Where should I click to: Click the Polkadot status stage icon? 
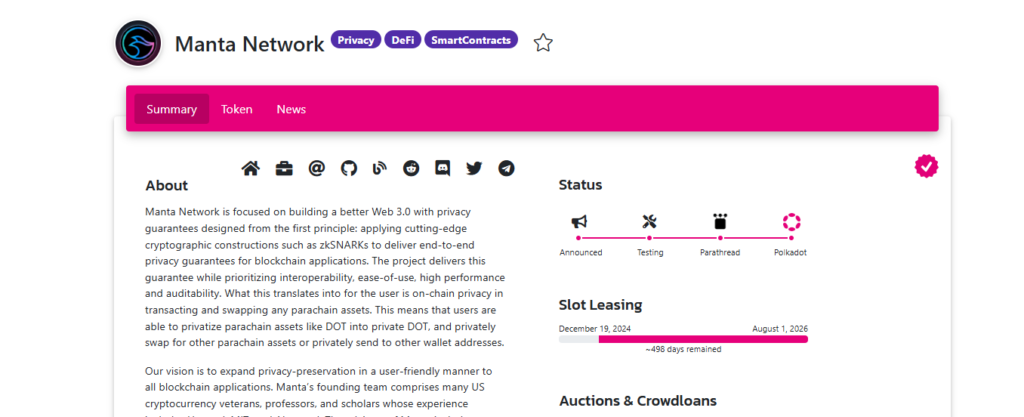coord(791,222)
